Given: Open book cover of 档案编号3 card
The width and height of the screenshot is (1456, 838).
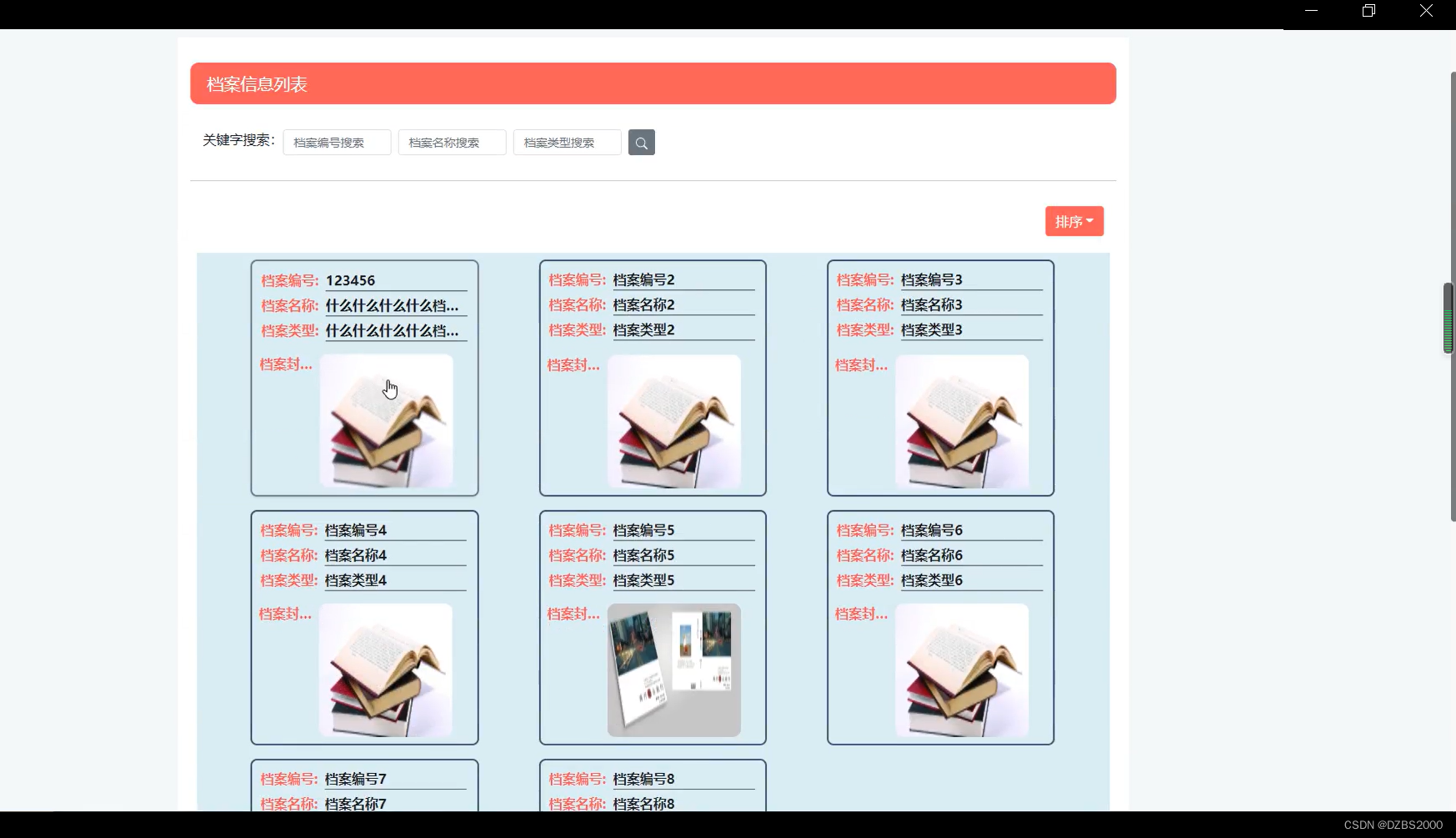Looking at the screenshot, I should click(962, 421).
